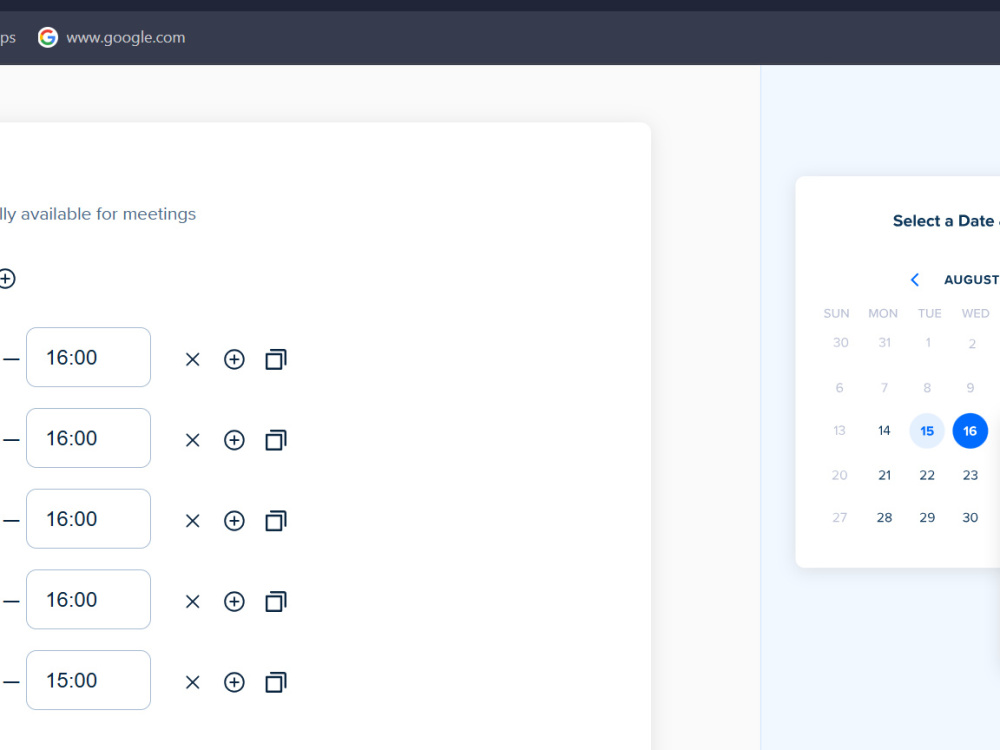1000x750 pixels.
Task: Copy times from the fourth 16:00 row
Action: click(x=276, y=601)
